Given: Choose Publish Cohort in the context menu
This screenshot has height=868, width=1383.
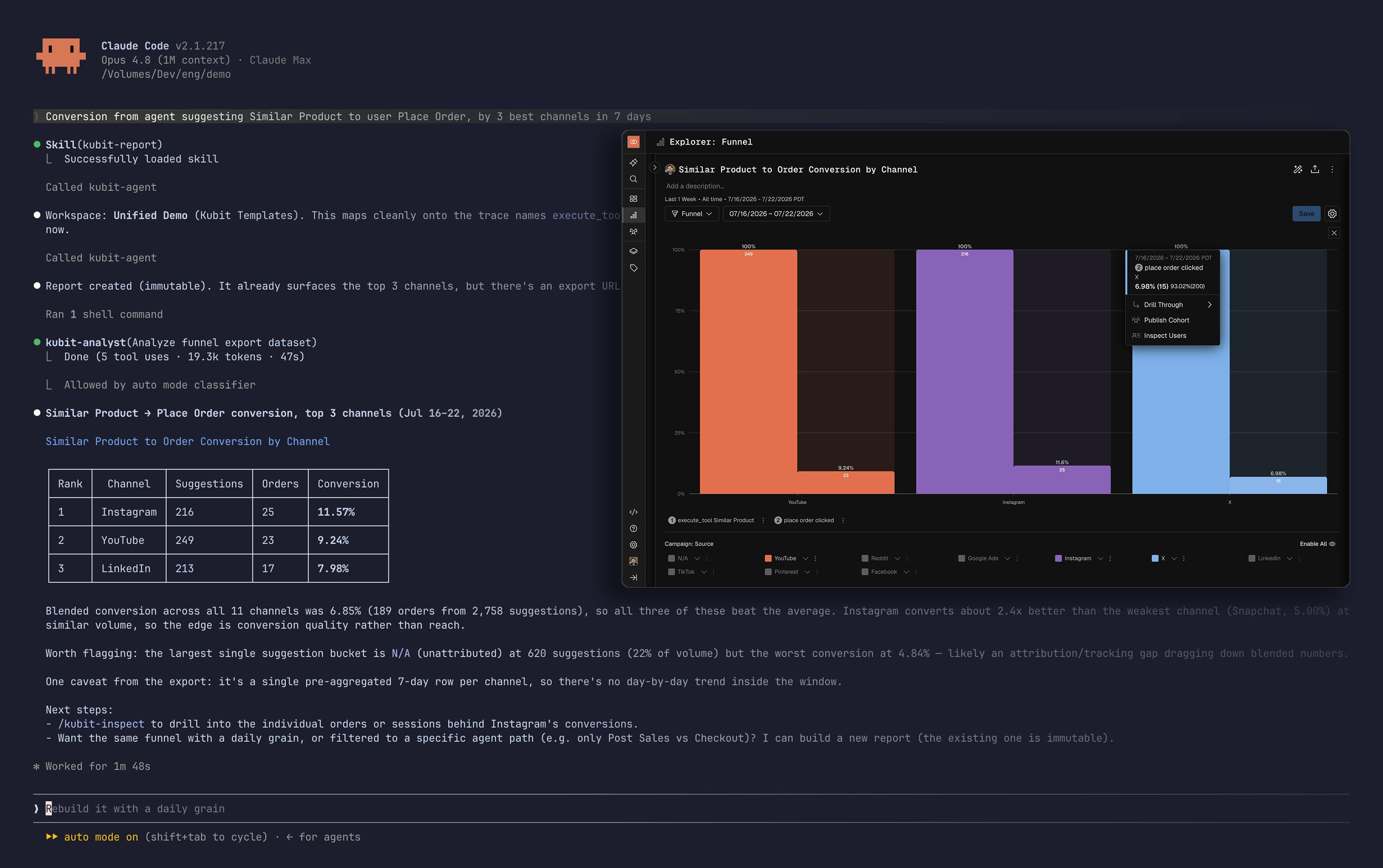Looking at the screenshot, I should point(1172,320).
